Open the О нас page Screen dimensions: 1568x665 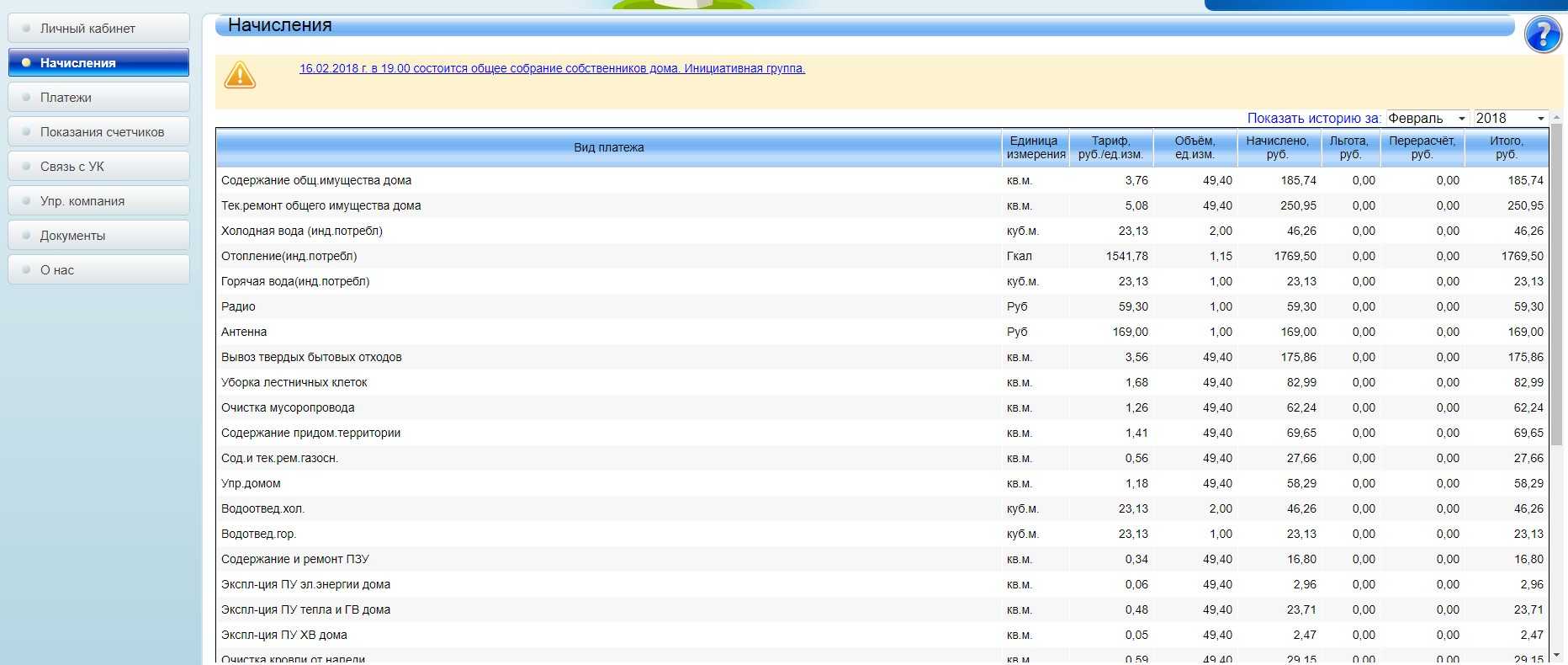point(98,270)
